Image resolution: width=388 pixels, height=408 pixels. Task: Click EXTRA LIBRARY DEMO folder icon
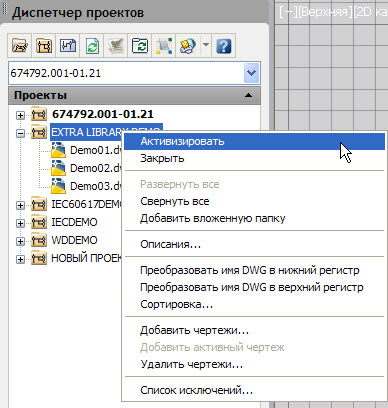pyautogui.click(x=39, y=132)
